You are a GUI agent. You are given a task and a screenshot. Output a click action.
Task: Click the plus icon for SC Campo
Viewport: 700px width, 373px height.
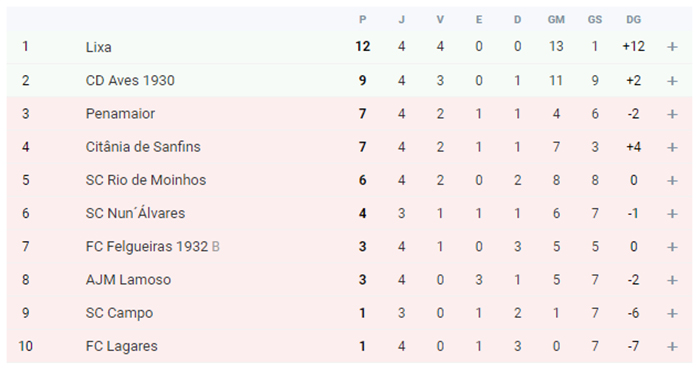(672, 313)
